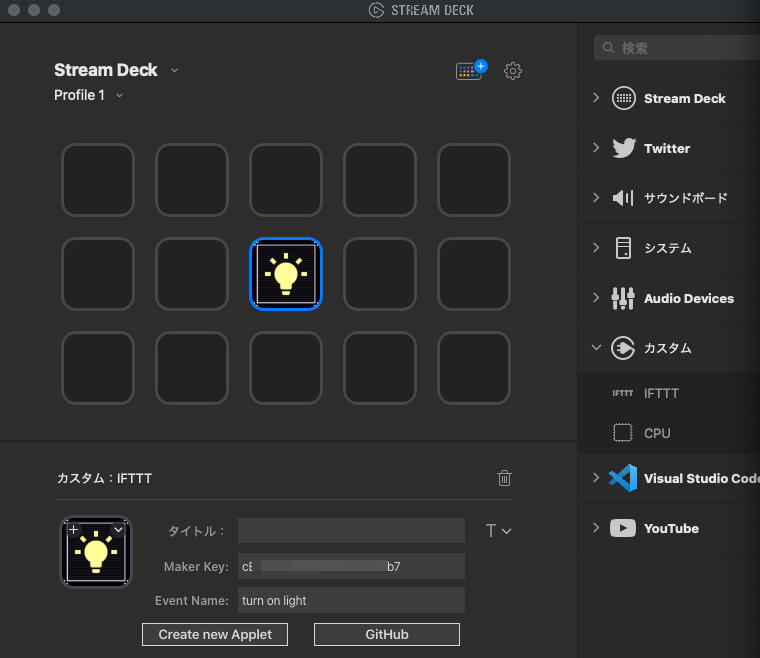Screen dimensions: 760x658
Task: Click the key image preview thumbnail
Action: [x=96, y=552]
